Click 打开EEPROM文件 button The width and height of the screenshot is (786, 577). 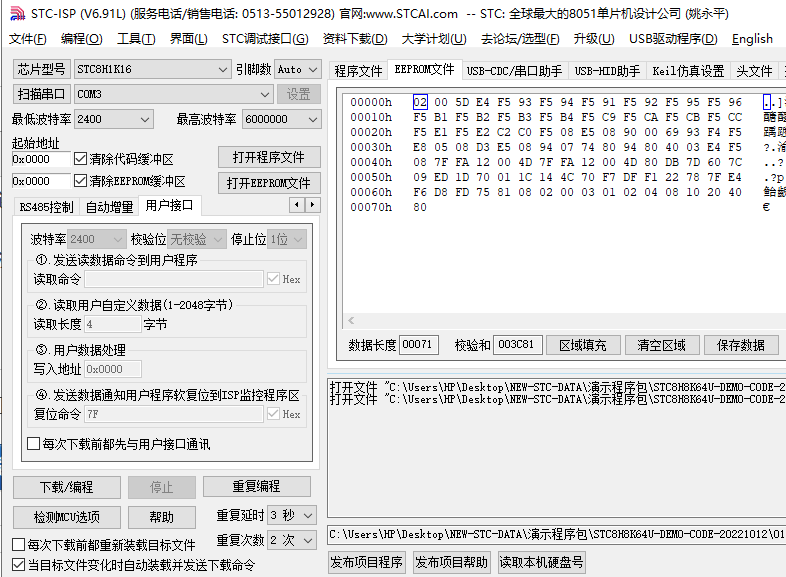(x=269, y=183)
